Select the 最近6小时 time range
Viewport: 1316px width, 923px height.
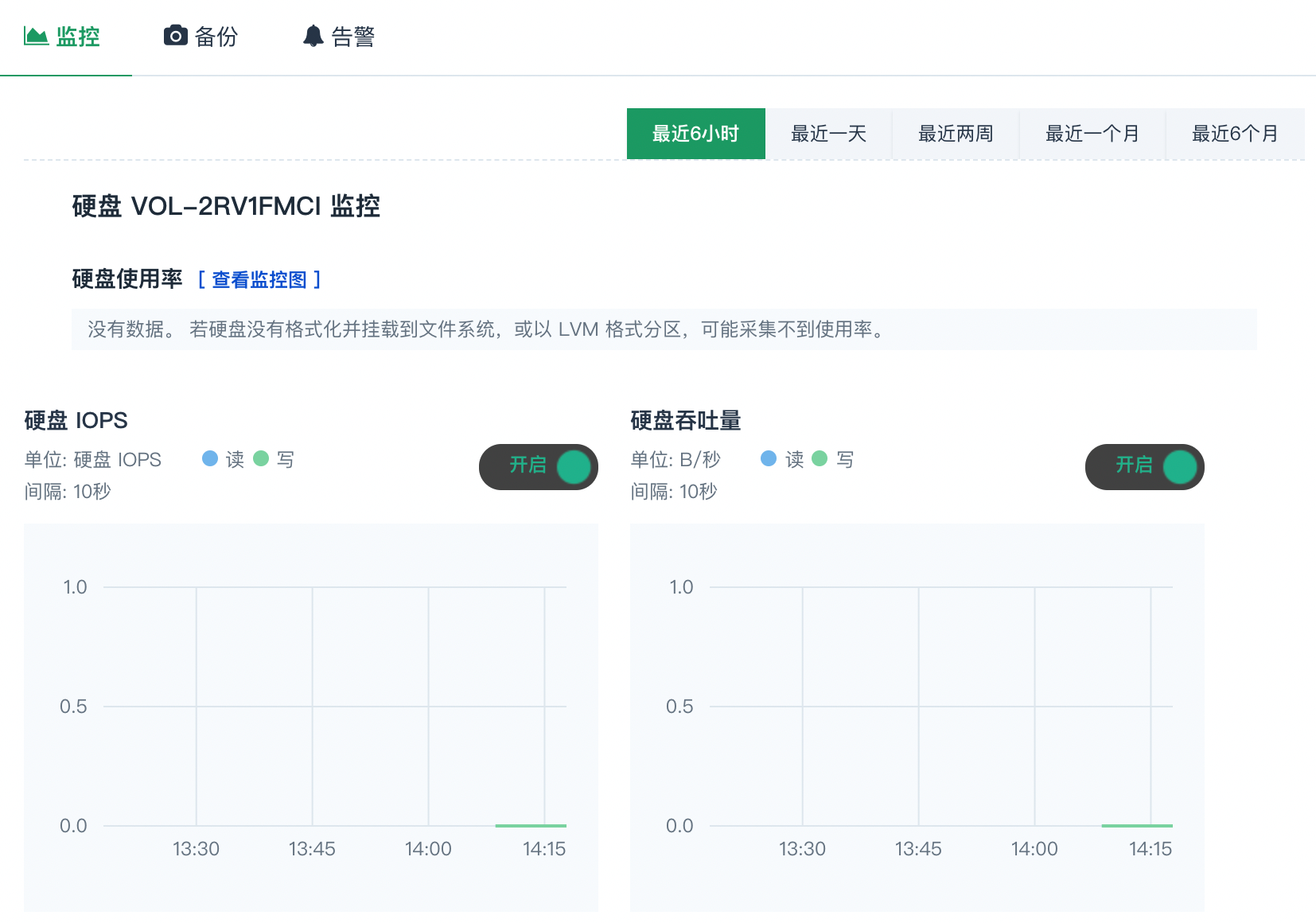(x=696, y=134)
